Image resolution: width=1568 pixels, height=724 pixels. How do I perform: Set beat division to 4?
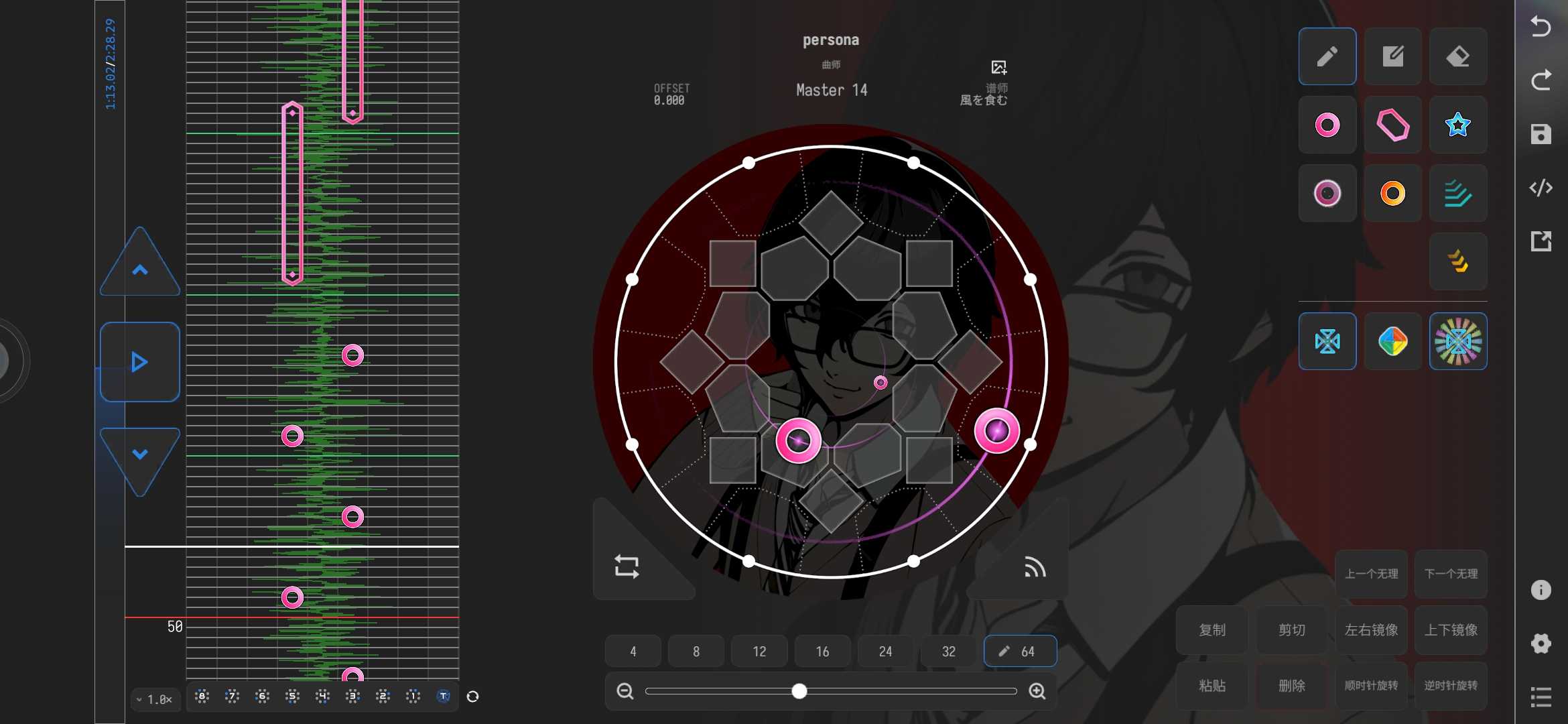[633, 651]
